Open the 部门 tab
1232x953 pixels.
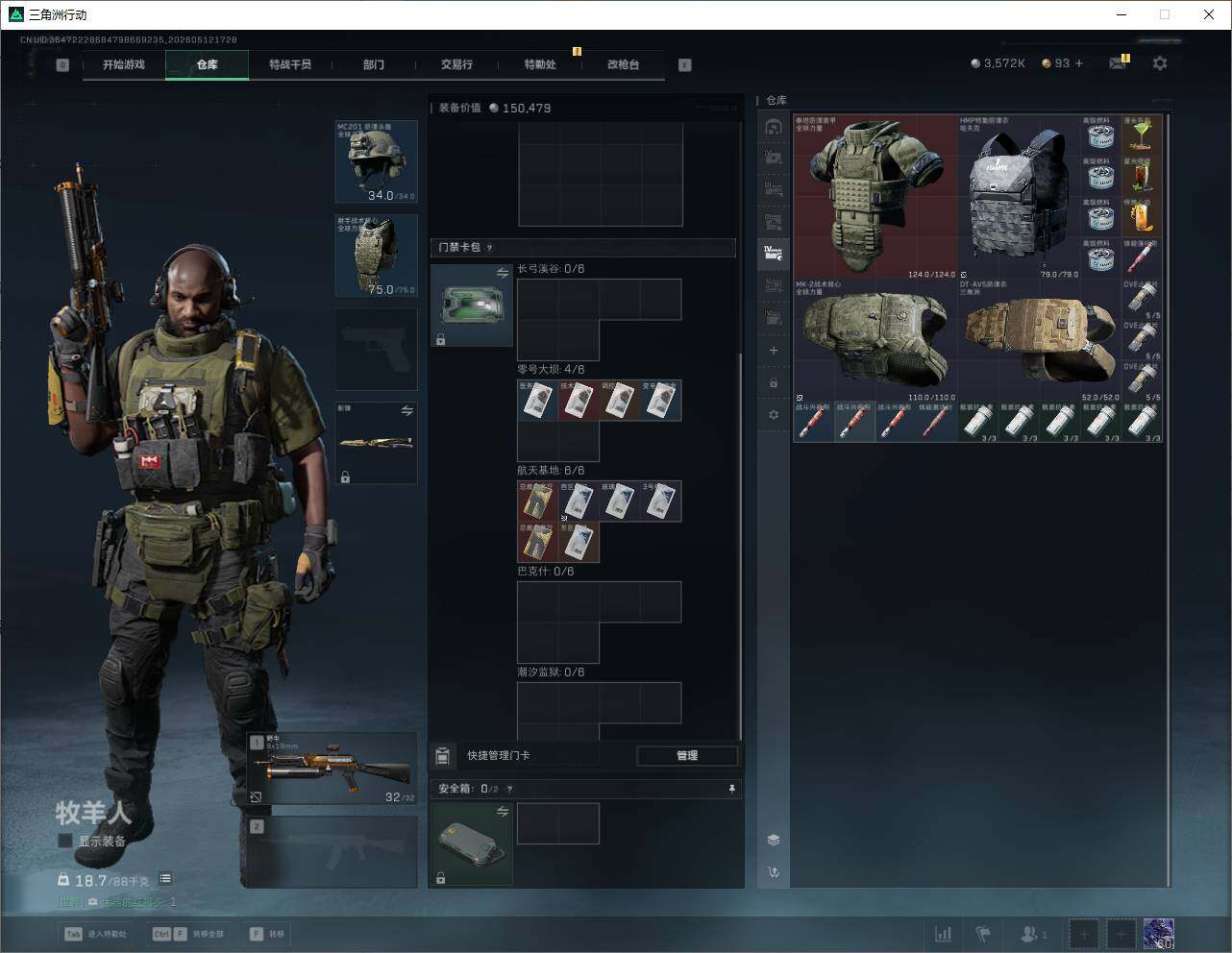click(x=374, y=64)
